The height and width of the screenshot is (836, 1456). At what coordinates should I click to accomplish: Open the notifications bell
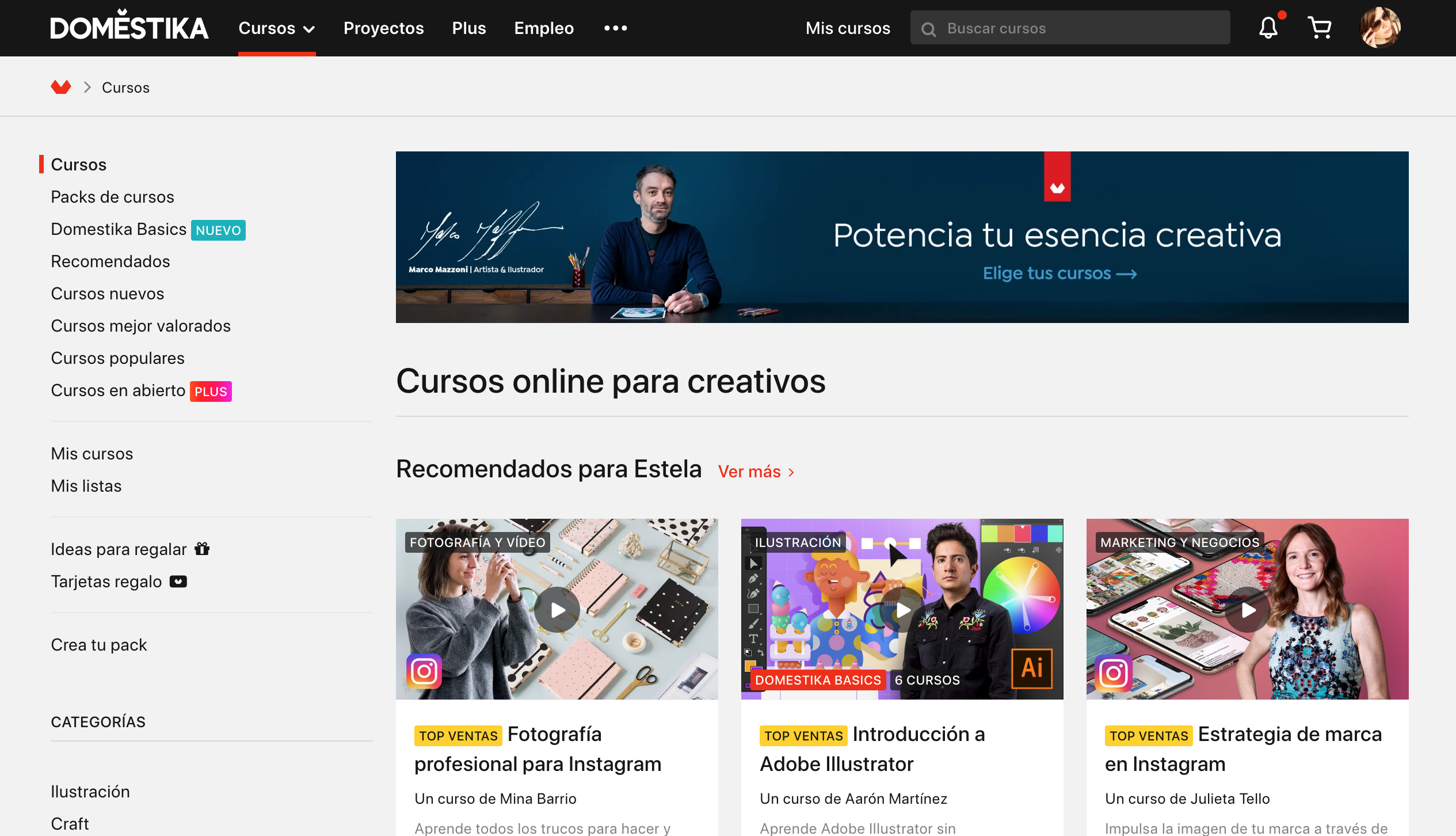click(1268, 28)
